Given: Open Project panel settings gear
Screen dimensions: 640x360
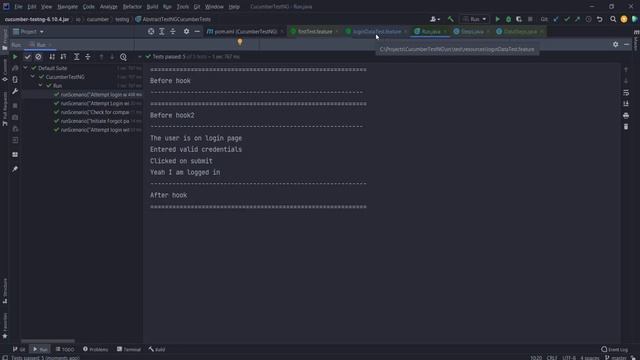Looking at the screenshot, I should coord(187,31).
